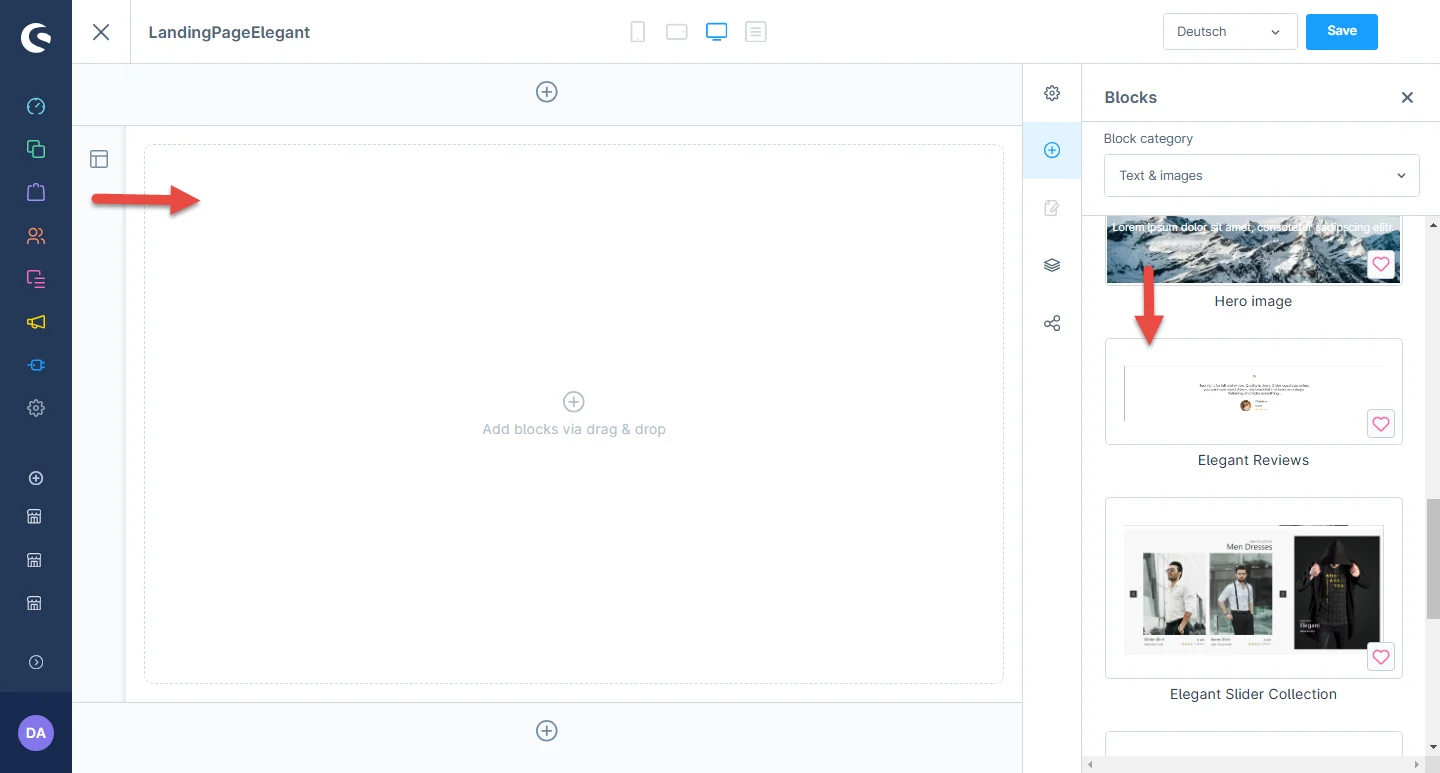This screenshot has height=773, width=1440.
Task: Expand the left sidebar menu
Action: 36,662
